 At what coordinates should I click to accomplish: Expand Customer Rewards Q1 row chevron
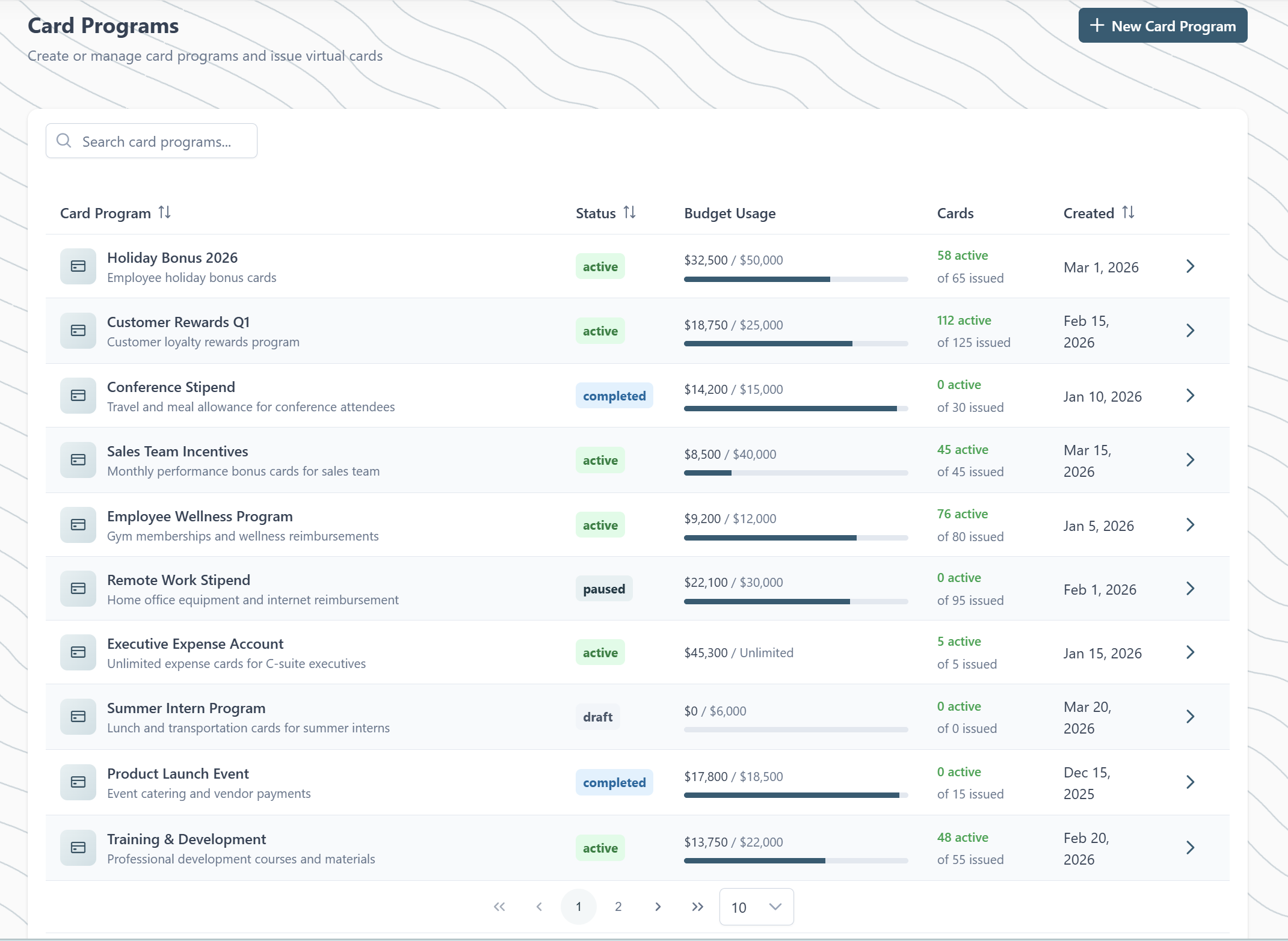1190,331
